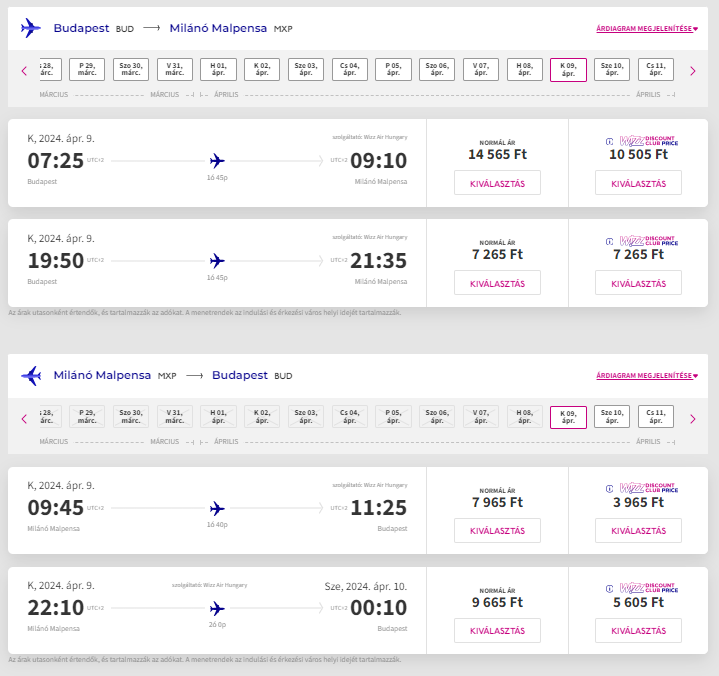
Task: Select return date H 01, ápr.
Action: coord(218,417)
